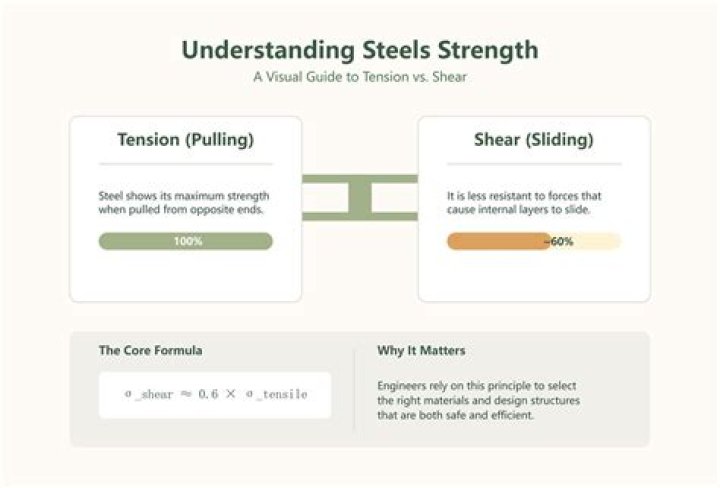Click the text about steel's maximum strength
Image resolution: width=720 pixels, height=488 pixels.
pos(184,202)
